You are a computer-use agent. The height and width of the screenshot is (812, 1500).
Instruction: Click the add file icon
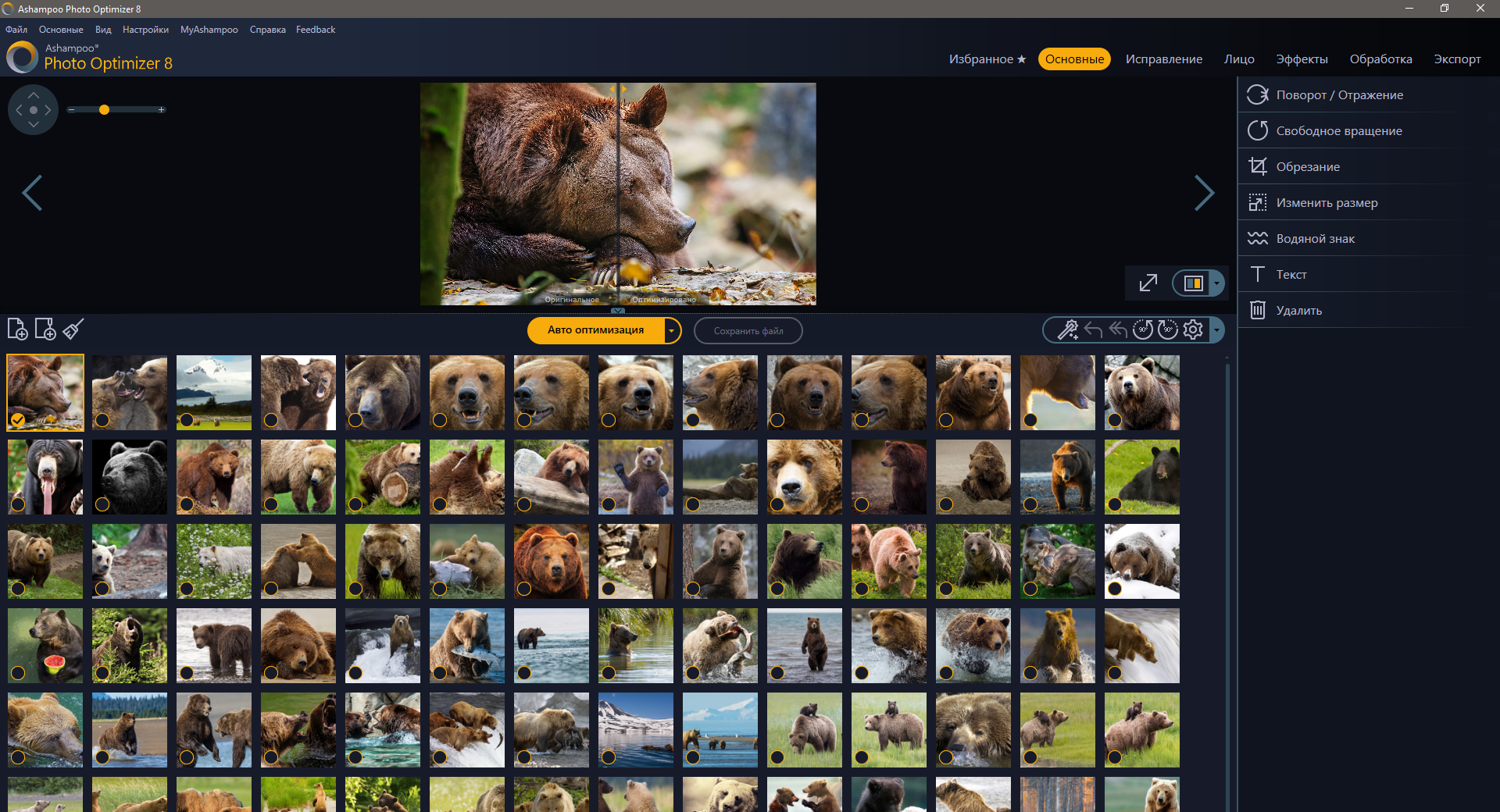(17, 329)
